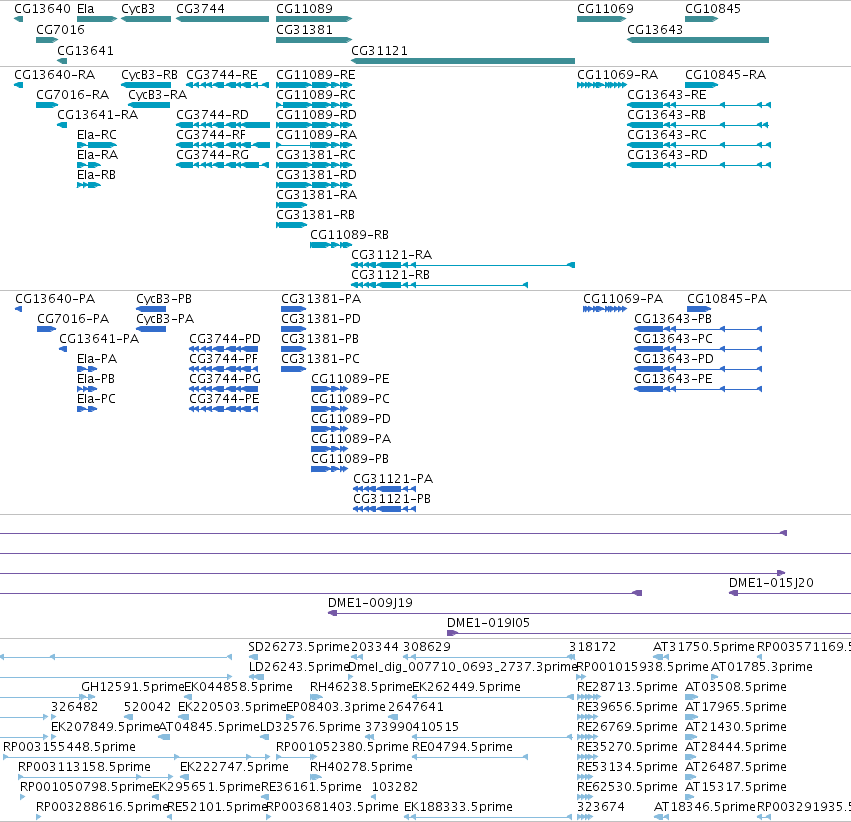Screen dimensions: 851x822
Task: Click protein CG13641-PA
Action: 63,349
